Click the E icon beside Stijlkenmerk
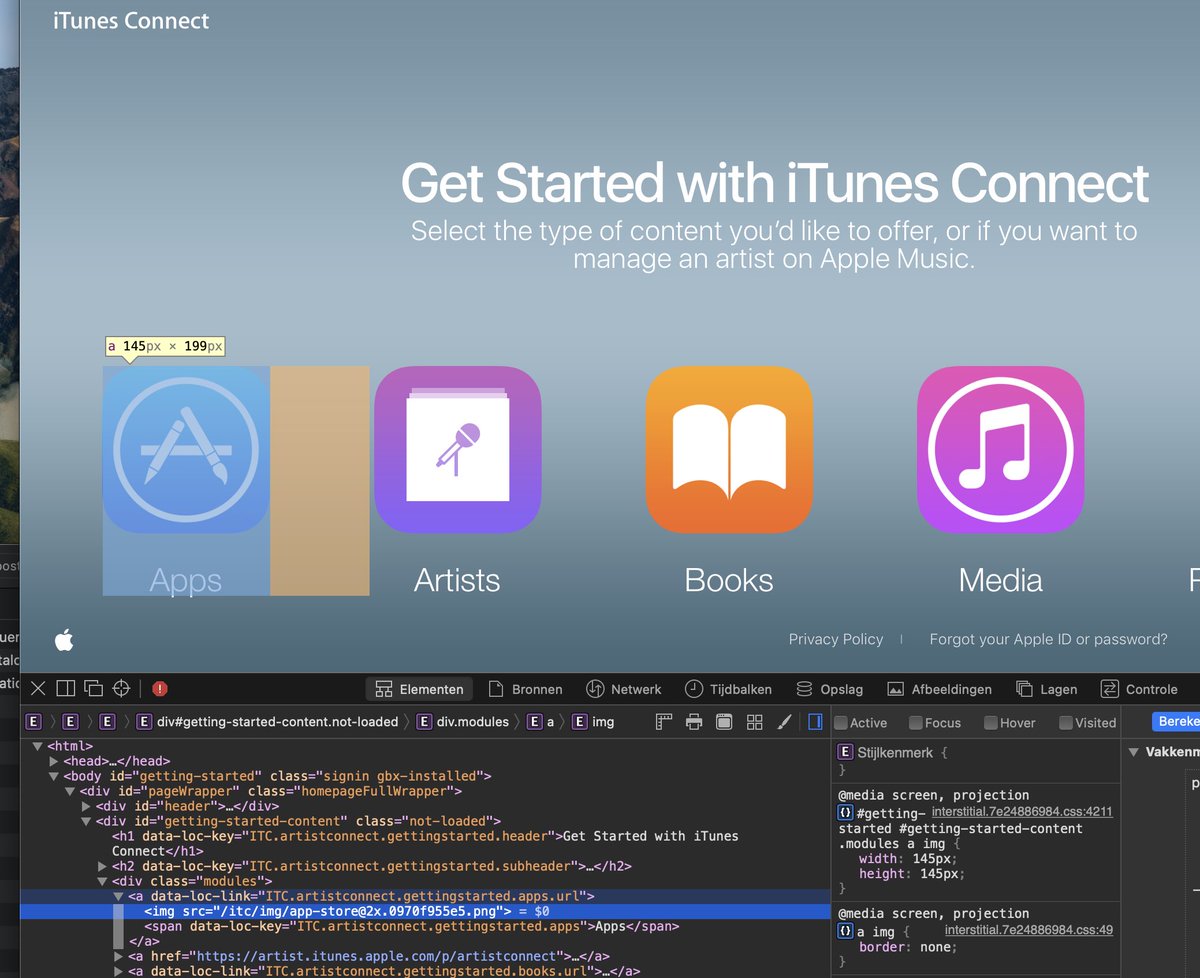This screenshot has height=978, width=1200. [x=845, y=752]
